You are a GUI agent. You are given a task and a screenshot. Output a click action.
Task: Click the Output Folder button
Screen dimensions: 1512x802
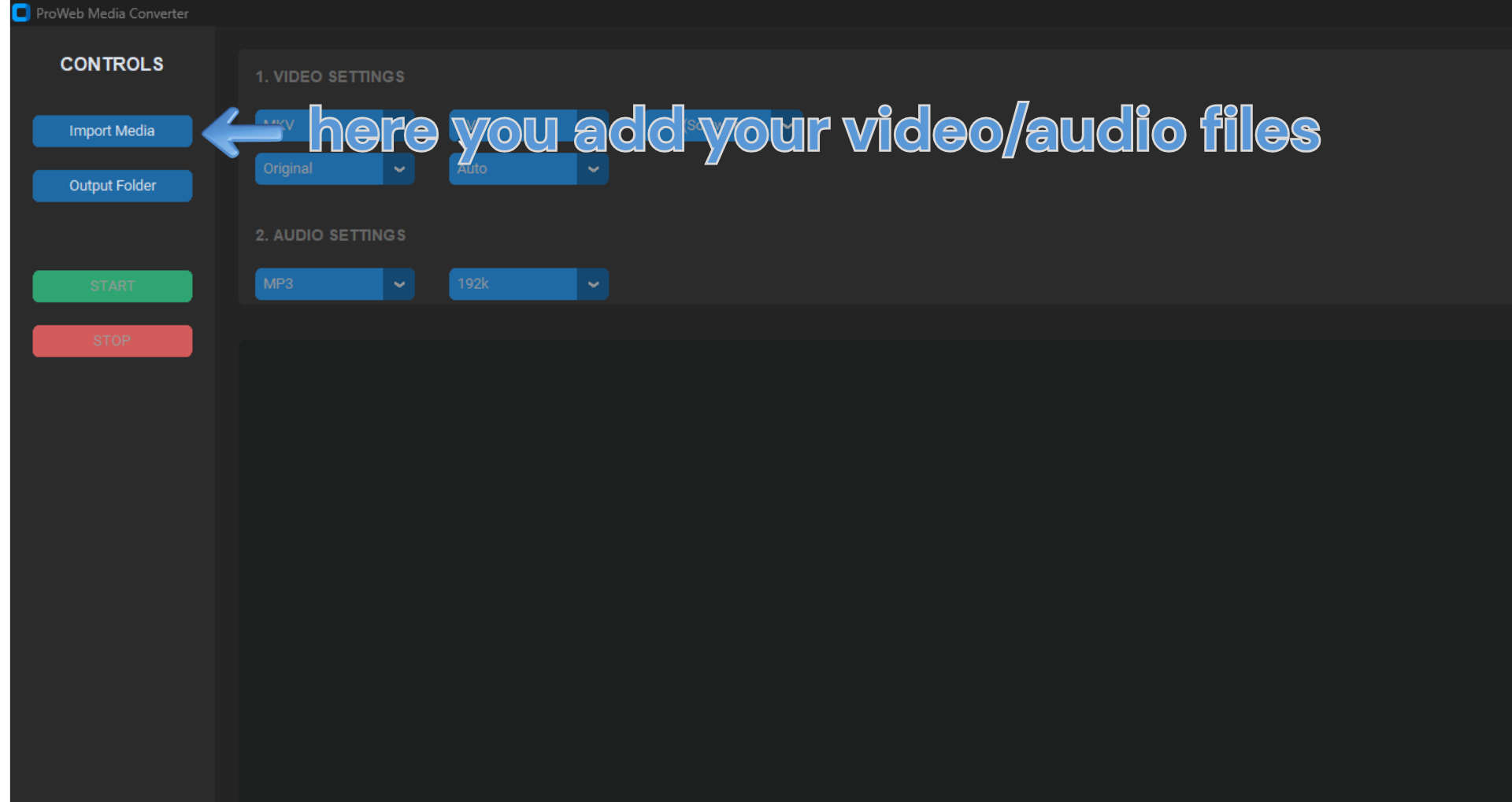coord(112,185)
